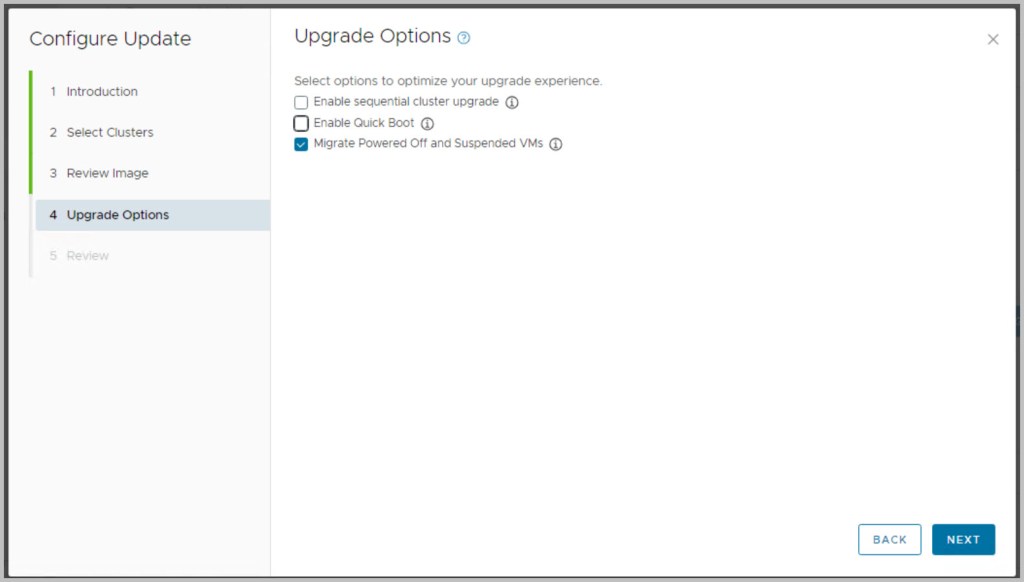Uncheck Migrate Powered Off and Suspended VMs
Image resolution: width=1024 pixels, height=582 pixels.
pos(301,144)
